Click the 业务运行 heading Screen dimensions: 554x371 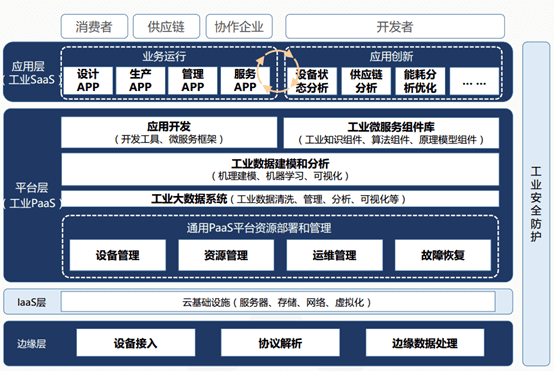click(x=164, y=56)
